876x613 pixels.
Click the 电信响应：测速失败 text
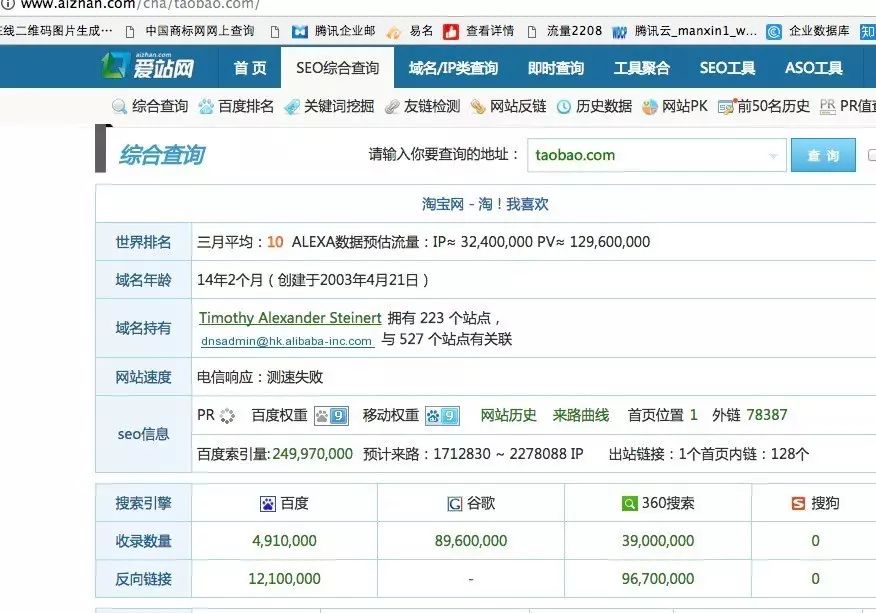[x=260, y=377]
